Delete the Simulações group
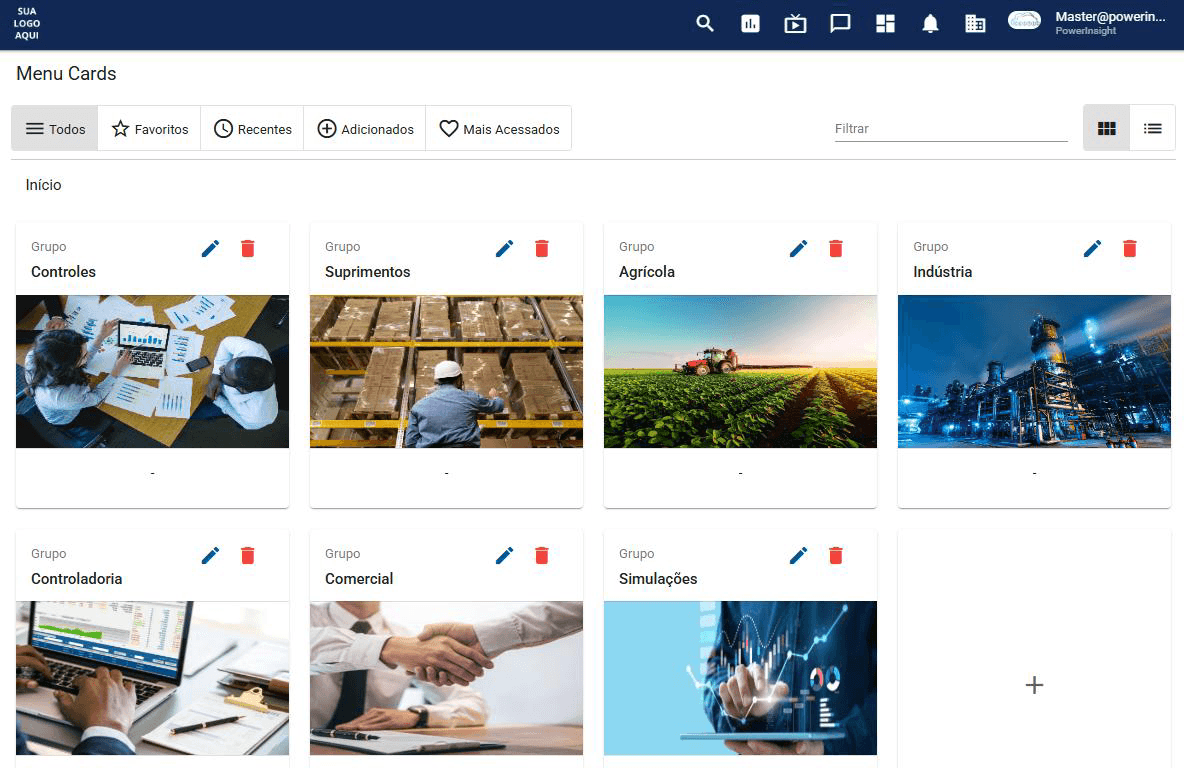This screenshot has width=1184, height=768. pyautogui.click(x=835, y=556)
